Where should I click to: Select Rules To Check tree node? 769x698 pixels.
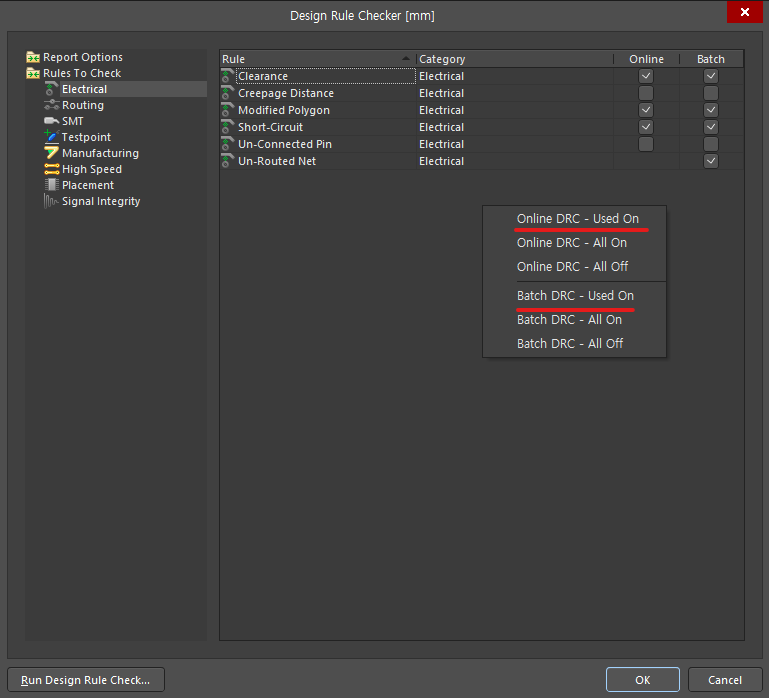click(82, 73)
